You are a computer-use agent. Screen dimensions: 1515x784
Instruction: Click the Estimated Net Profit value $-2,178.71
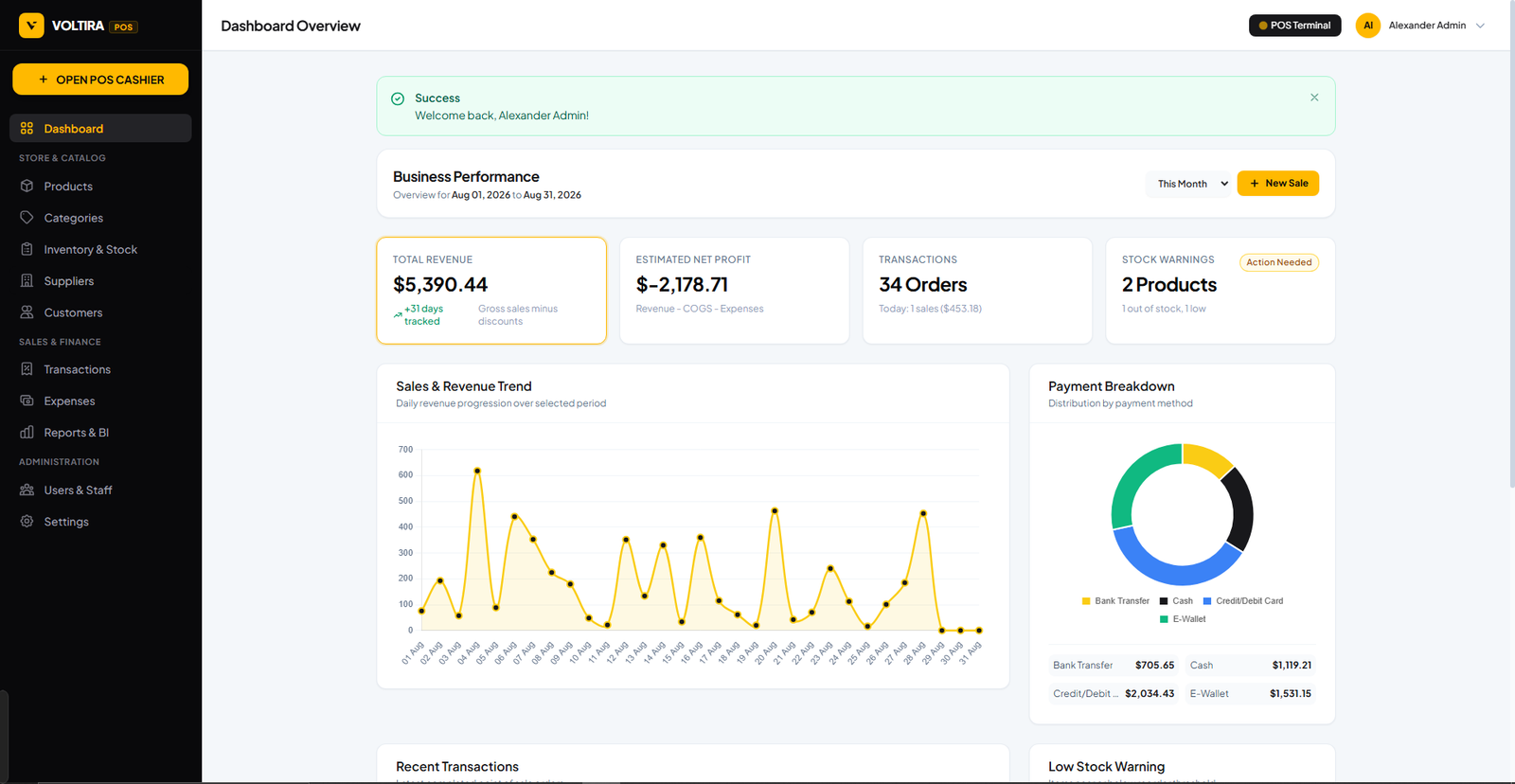click(x=682, y=285)
